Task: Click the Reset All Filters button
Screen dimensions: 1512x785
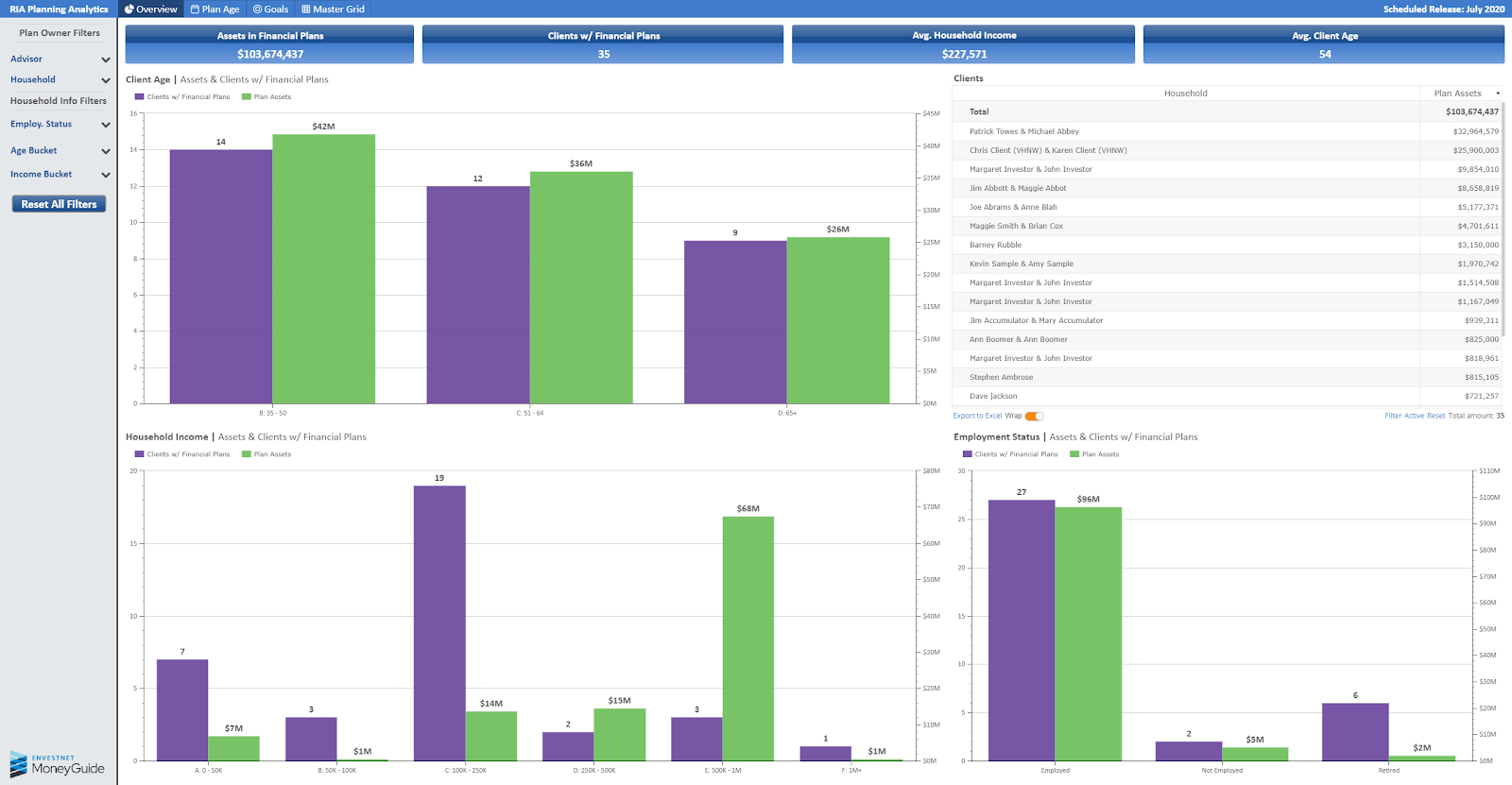Action: 59,204
